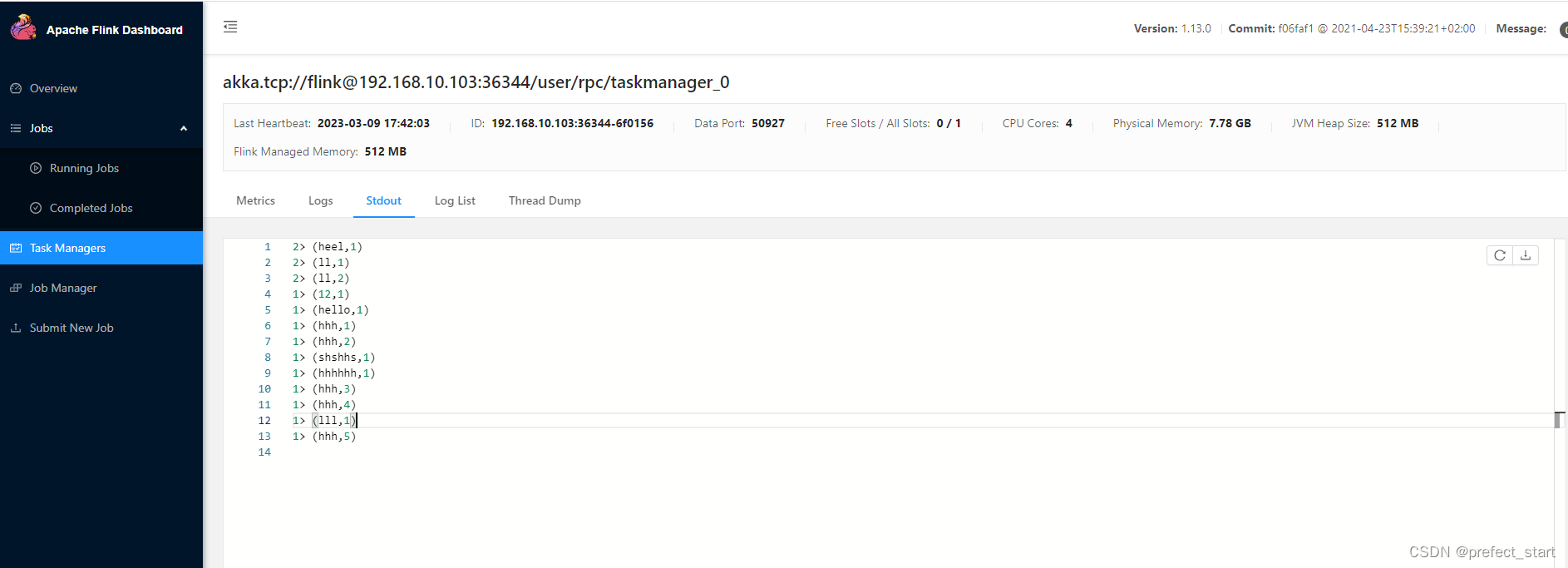The height and width of the screenshot is (568, 1568).
Task: Click the Commit f06faf1 label
Action: [1352, 28]
